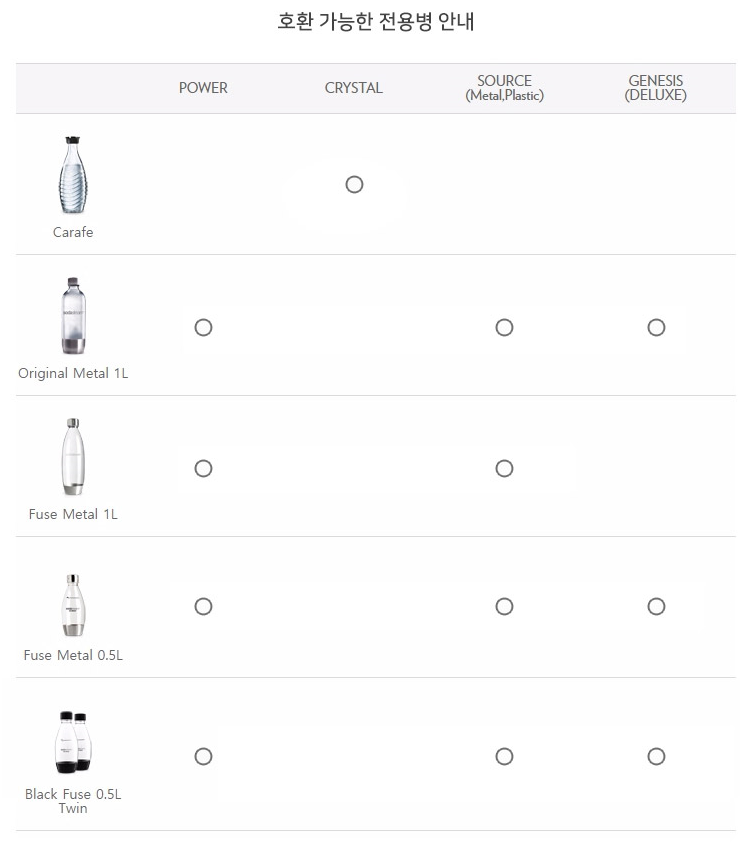This screenshot has height=843, width=740.
Task: Click the GENESIS (DELUXE) column header
Action: 656,88
